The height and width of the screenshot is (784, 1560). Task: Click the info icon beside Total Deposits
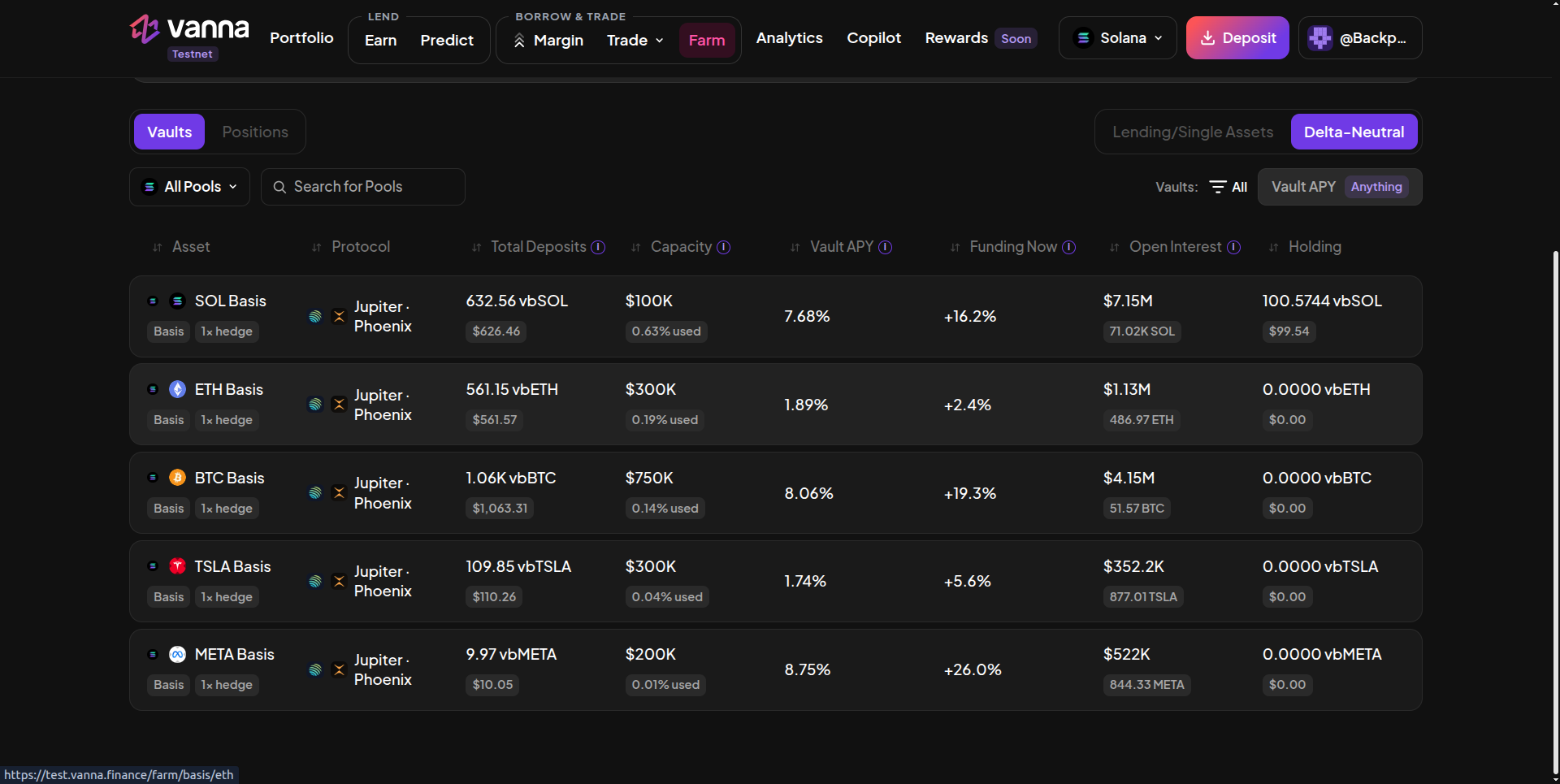point(598,247)
